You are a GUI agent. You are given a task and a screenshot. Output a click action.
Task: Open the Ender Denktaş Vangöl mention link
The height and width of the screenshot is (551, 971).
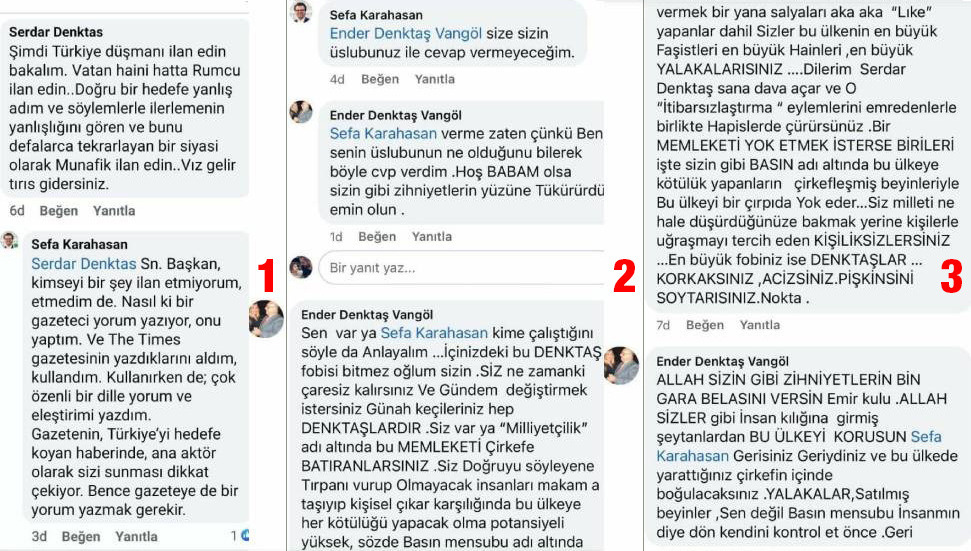coord(406,33)
